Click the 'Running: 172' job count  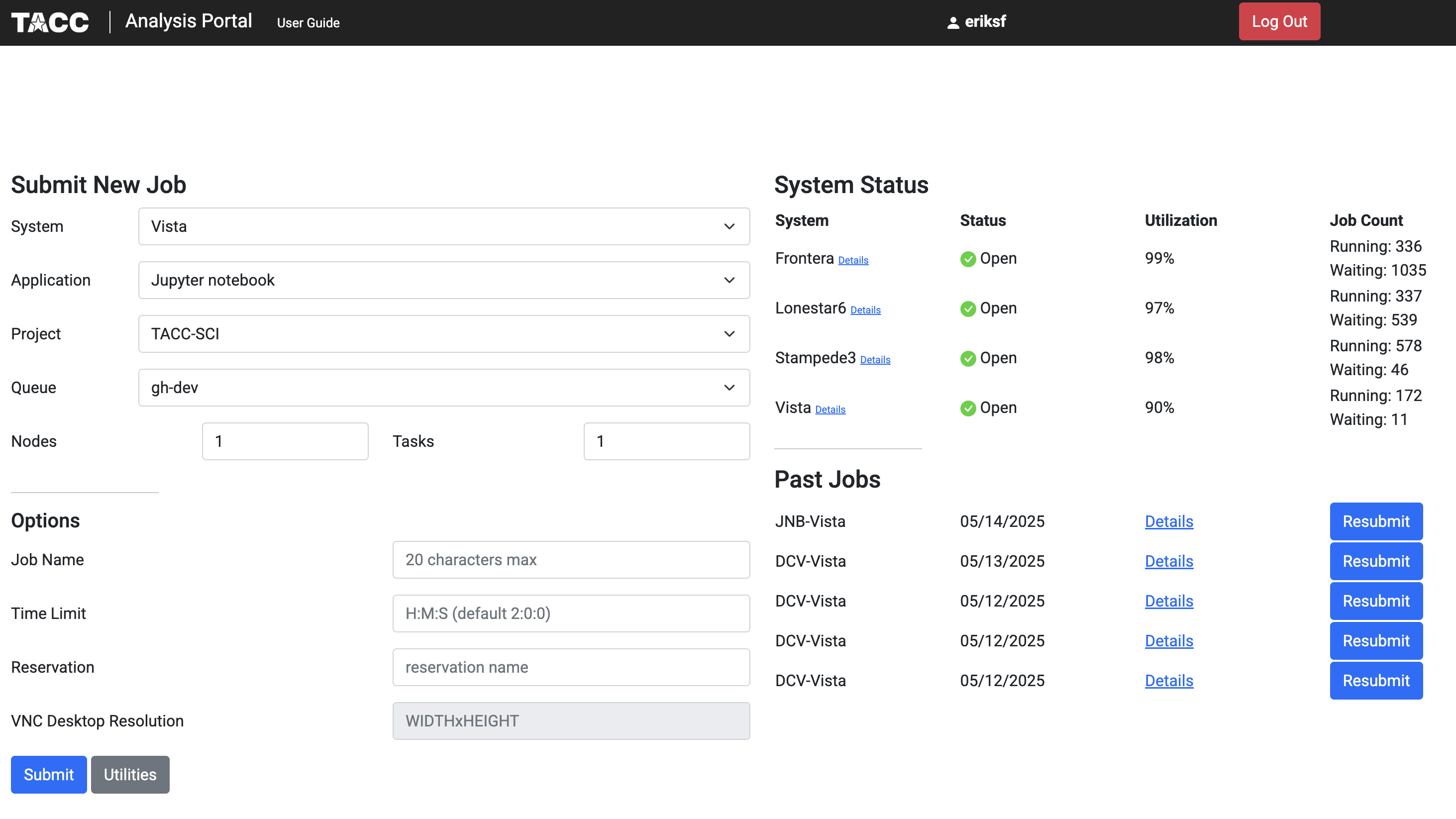(x=1375, y=396)
